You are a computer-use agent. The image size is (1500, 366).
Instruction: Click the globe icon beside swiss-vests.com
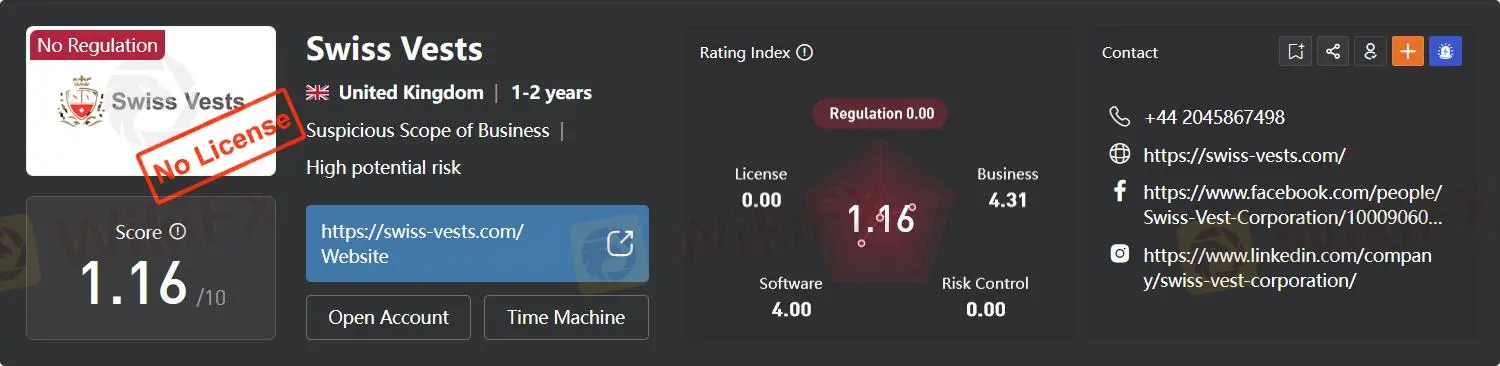tap(1120, 154)
